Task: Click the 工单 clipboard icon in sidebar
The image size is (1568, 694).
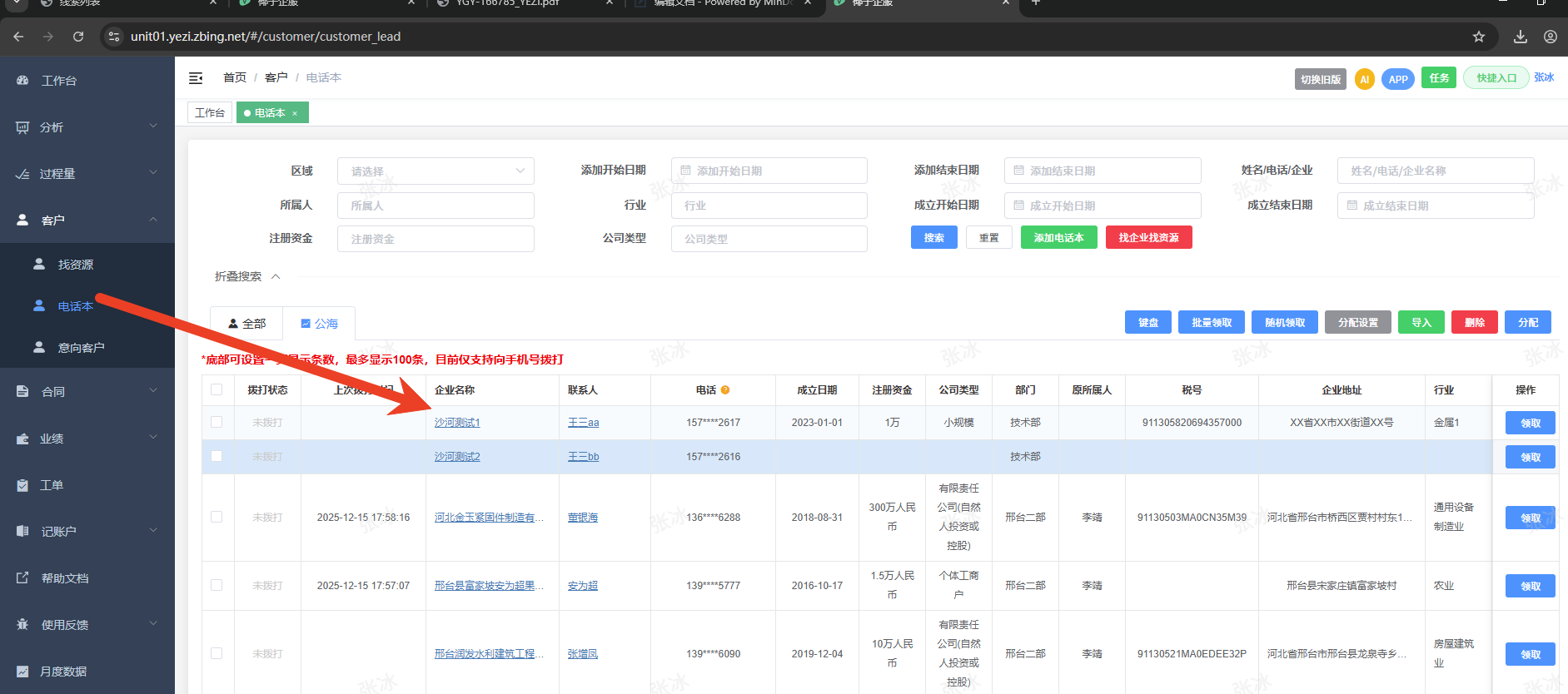Action: [x=22, y=485]
